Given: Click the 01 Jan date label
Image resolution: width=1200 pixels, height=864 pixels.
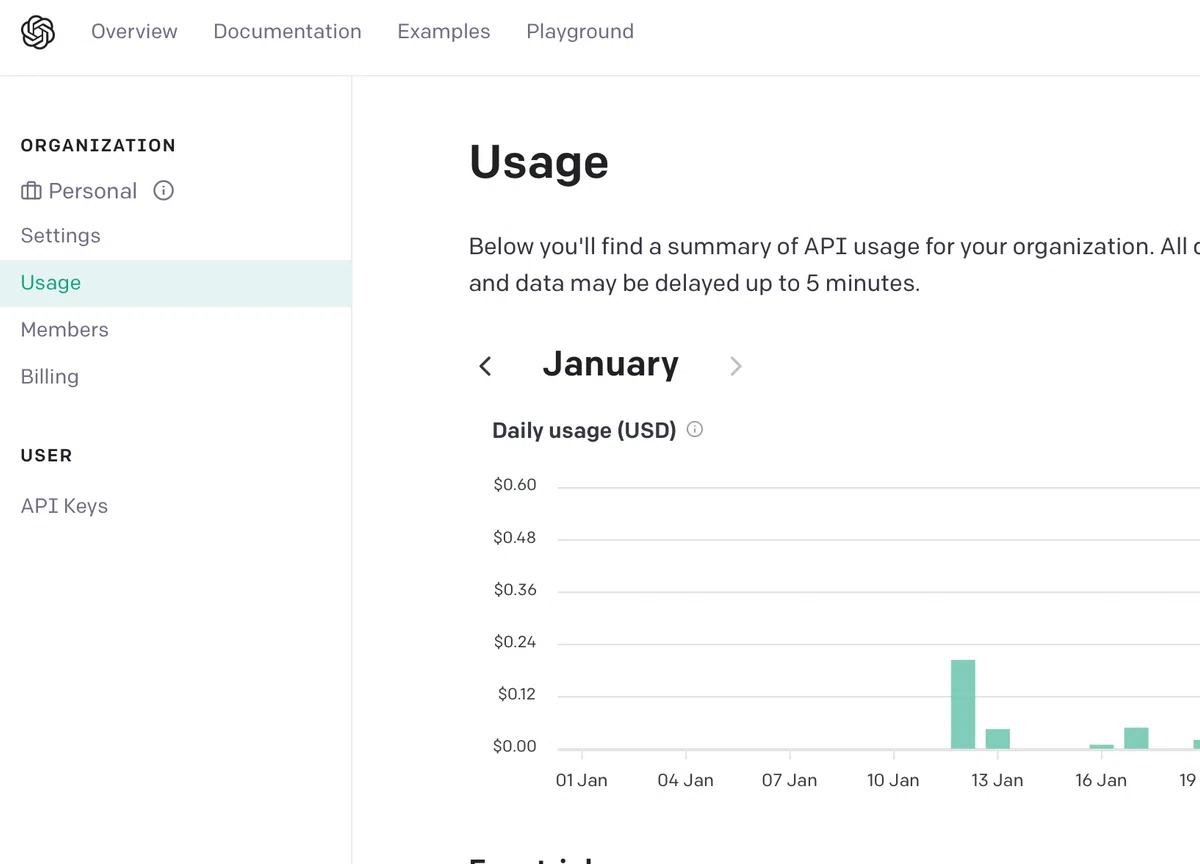Looking at the screenshot, I should click(x=582, y=781).
